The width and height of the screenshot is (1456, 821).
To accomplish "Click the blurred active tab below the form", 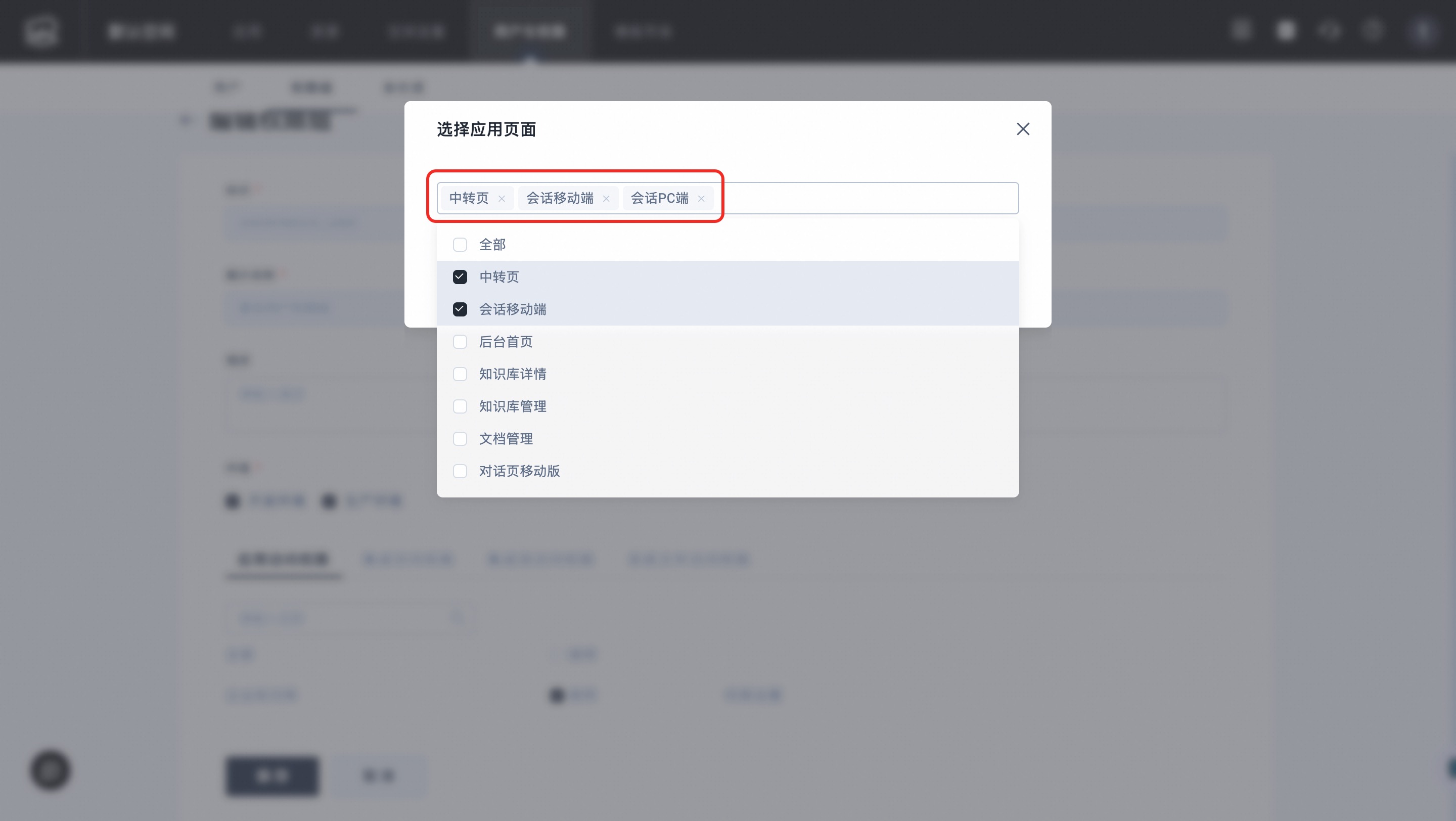I will 284,560.
